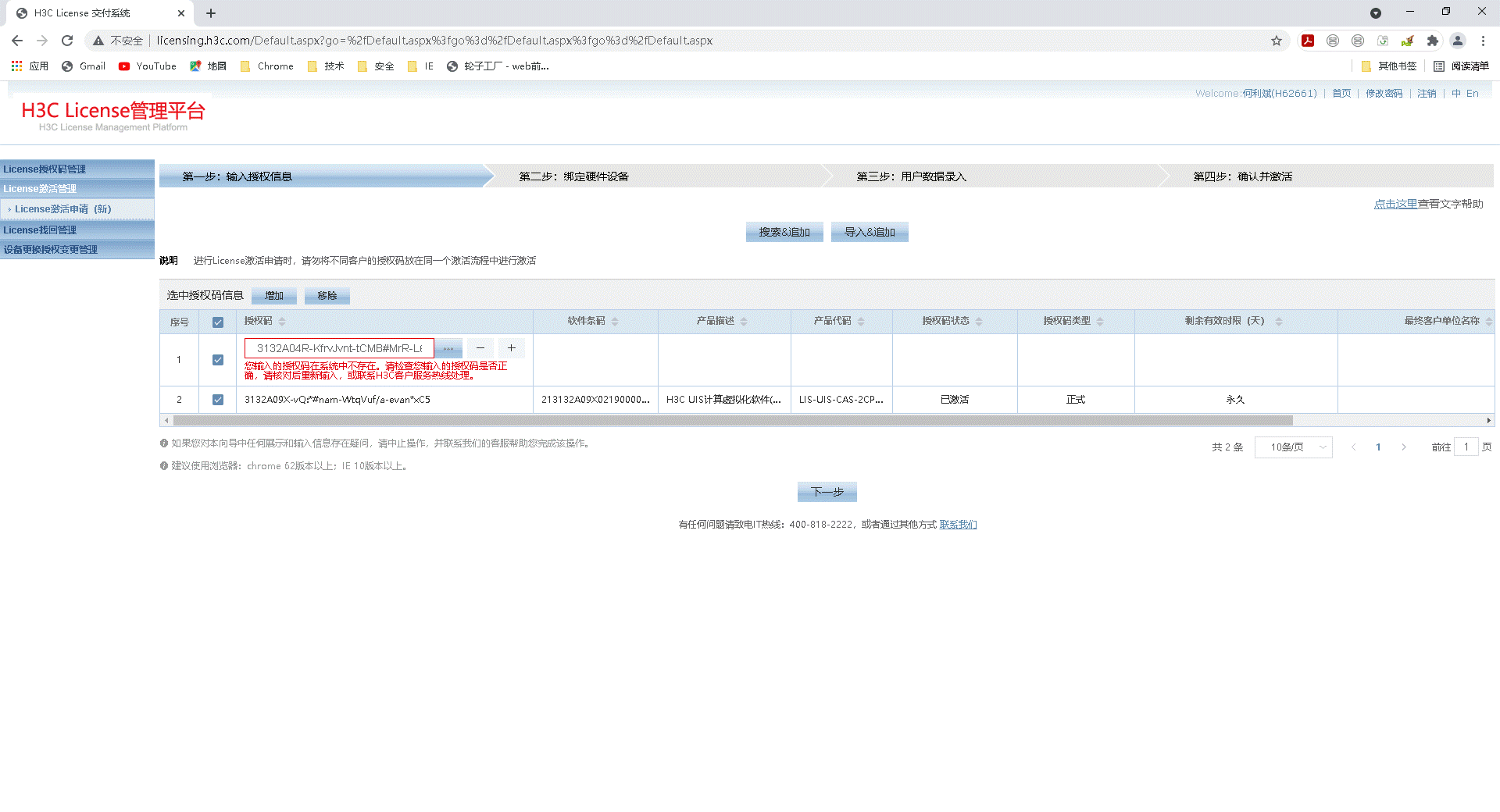Sort by 授权码状态 column
The image size is (1500, 812).
[x=979, y=322]
